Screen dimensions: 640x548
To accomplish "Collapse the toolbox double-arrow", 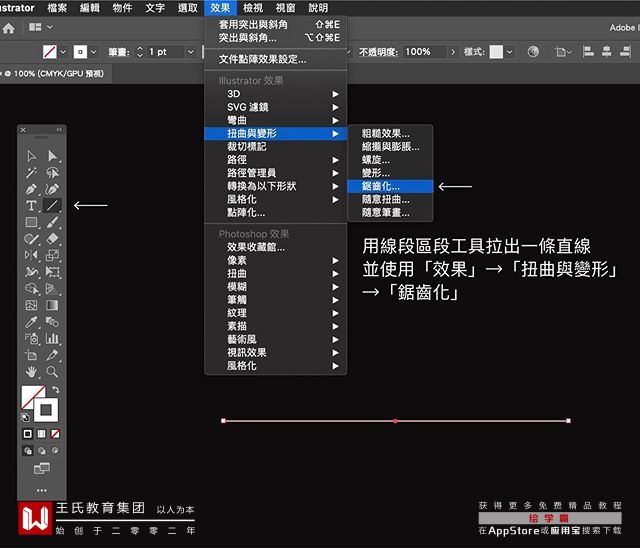I will pos(59,130).
